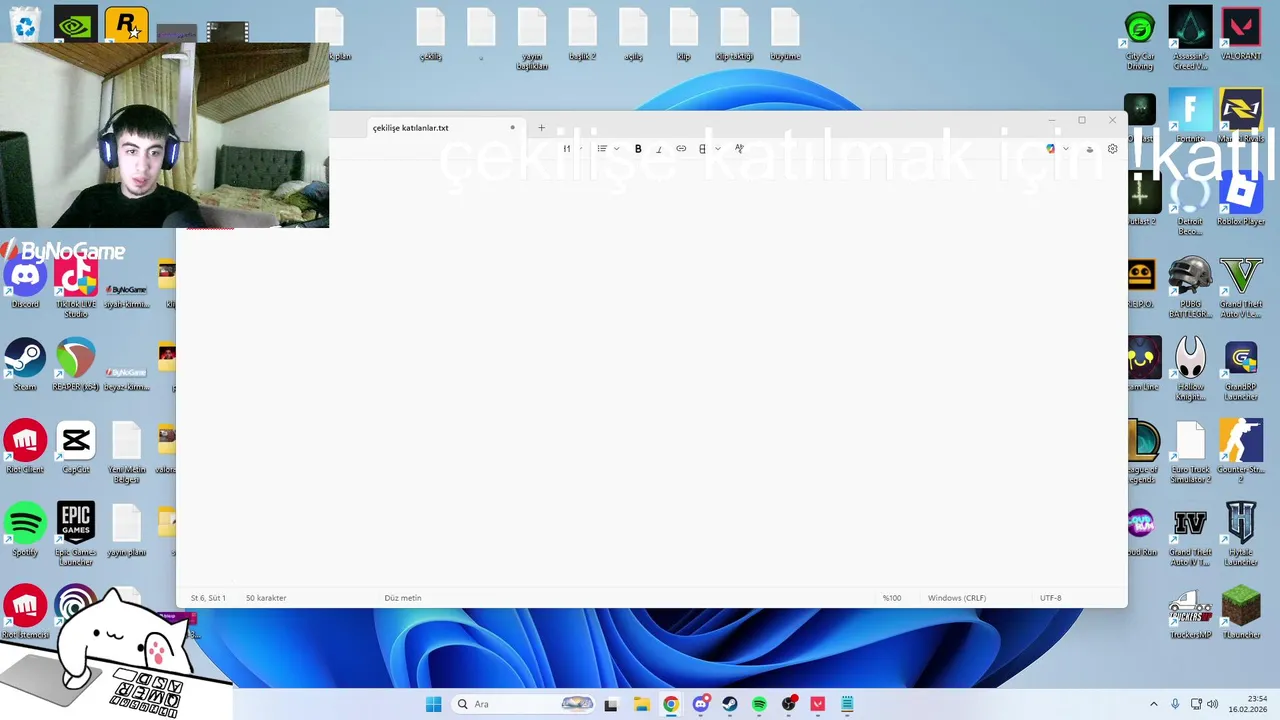
Task: Select the 'çekiliş' desktop file
Action: click(x=430, y=35)
